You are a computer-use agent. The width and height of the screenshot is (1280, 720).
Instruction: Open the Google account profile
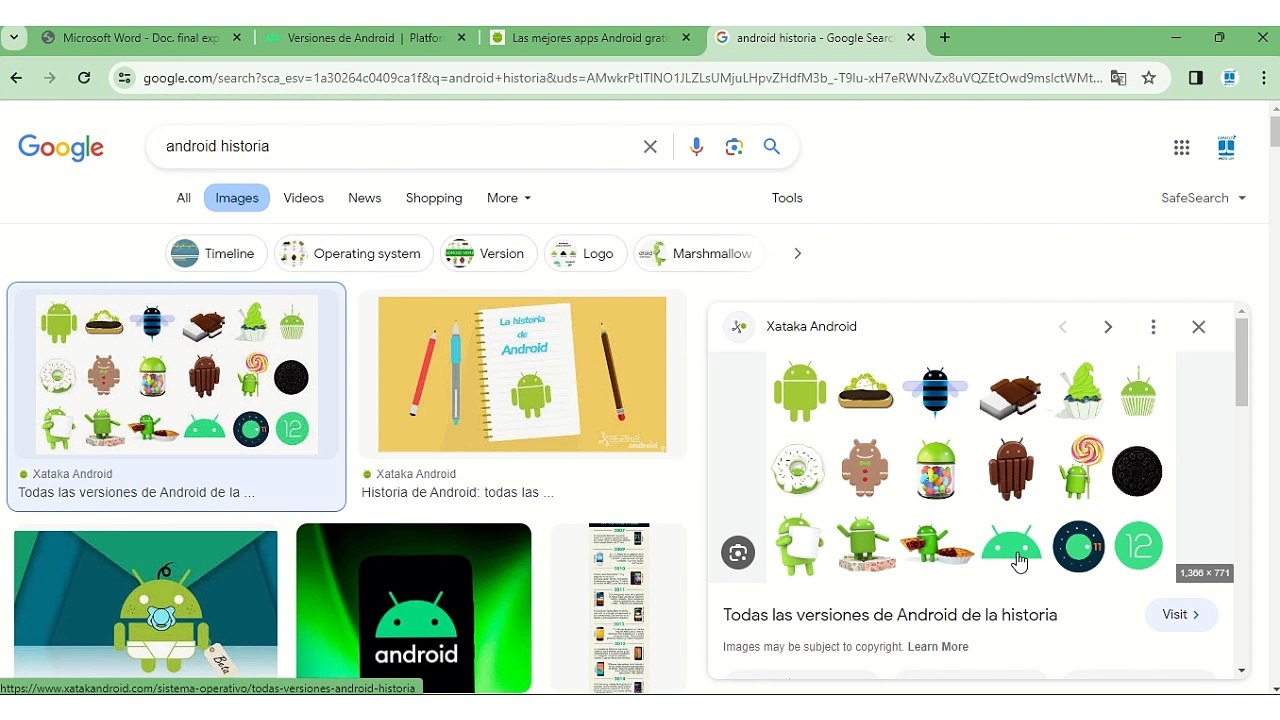tap(1227, 148)
